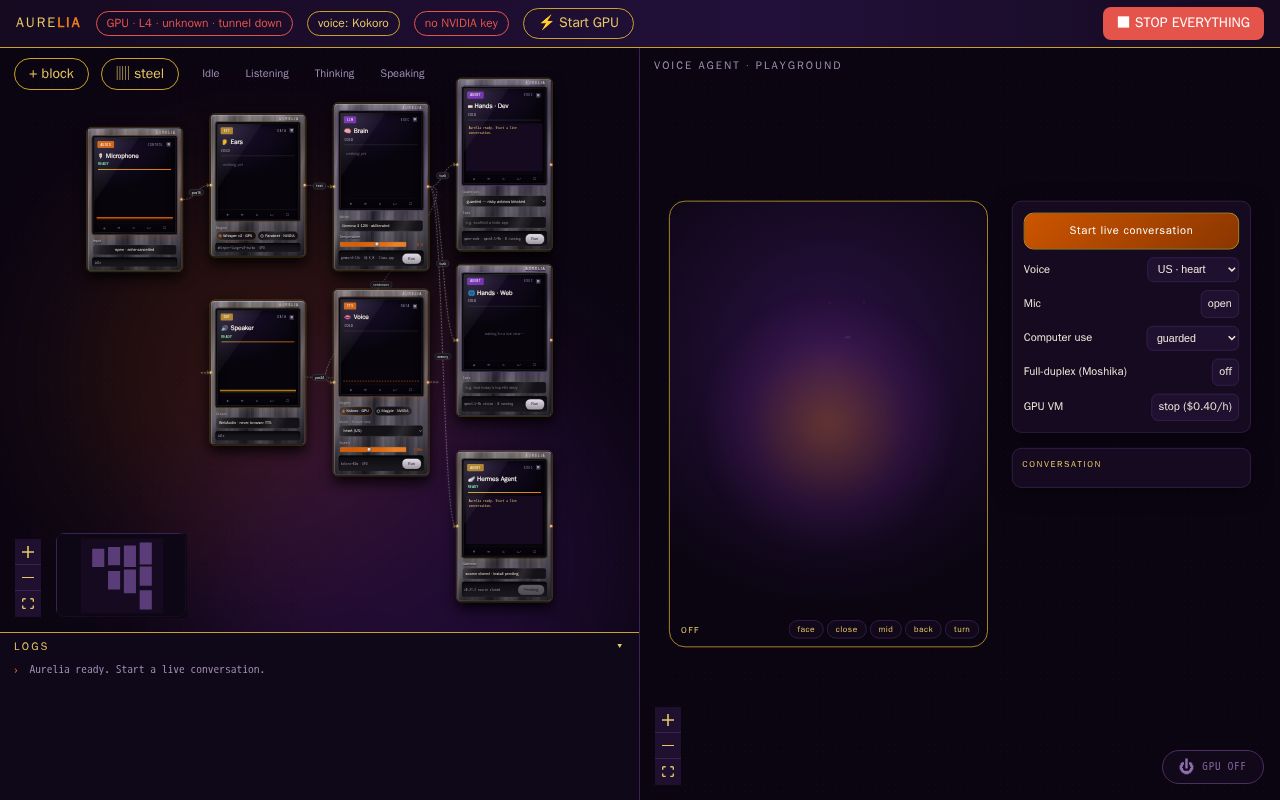Select the Speaking state tab
This screenshot has width=1280, height=800.
(x=402, y=74)
